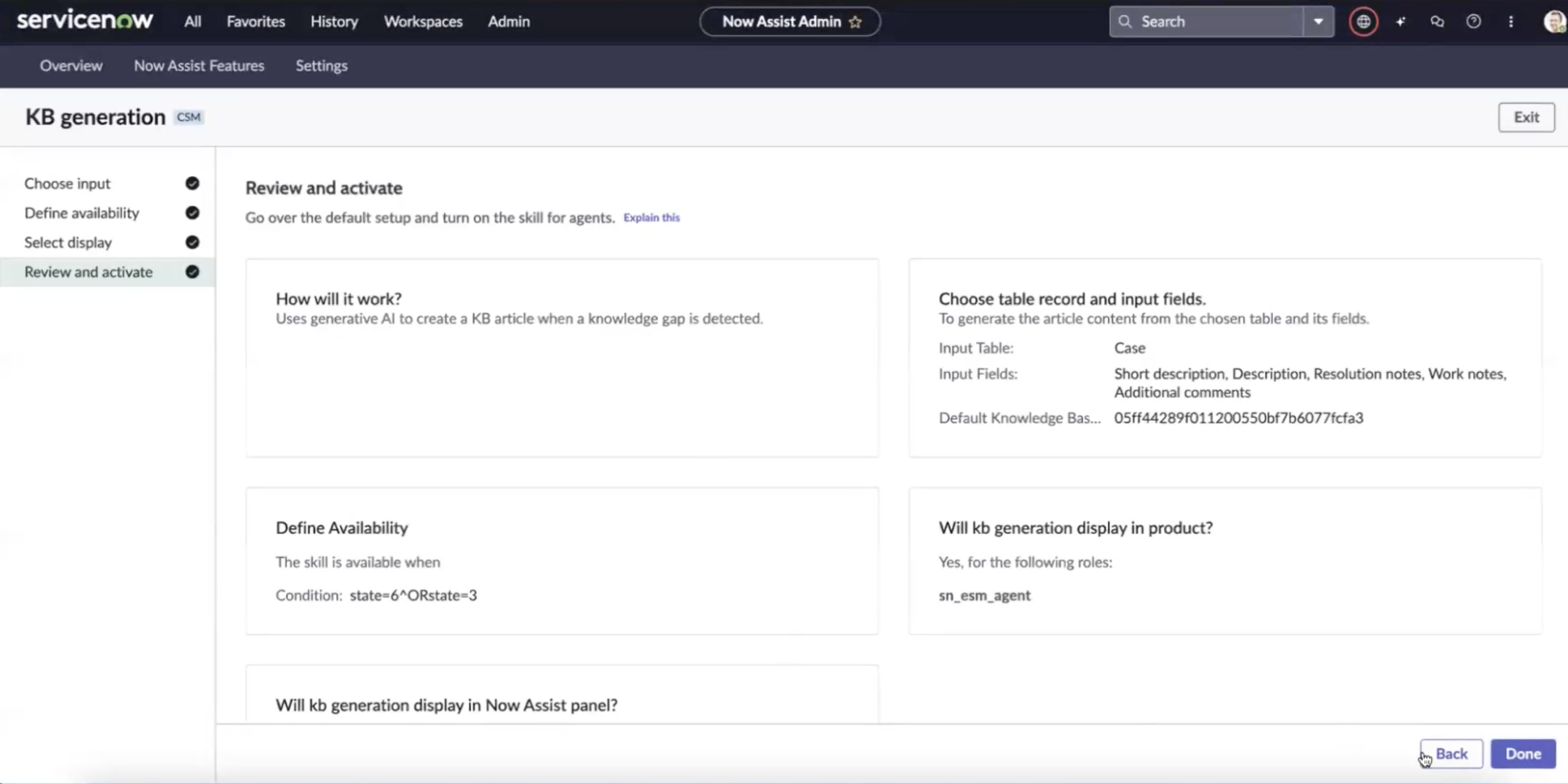The width and height of the screenshot is (1568, 784).
Task: Open the user avatar profile menu
Action: tap(1554, 22)
